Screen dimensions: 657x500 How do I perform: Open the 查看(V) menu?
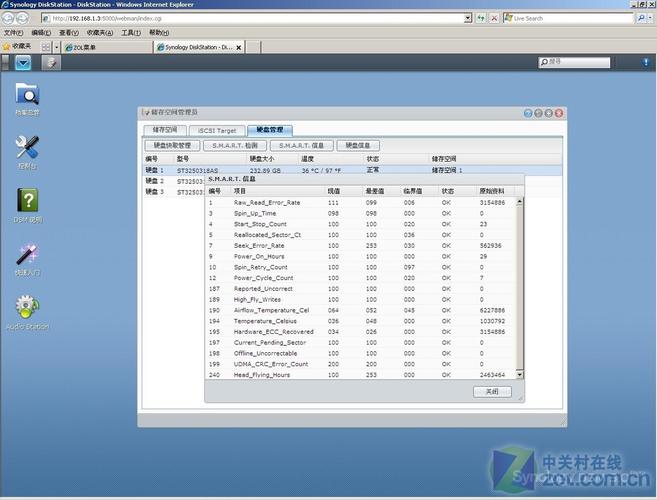pyautogui.click(x=69, y=32)
